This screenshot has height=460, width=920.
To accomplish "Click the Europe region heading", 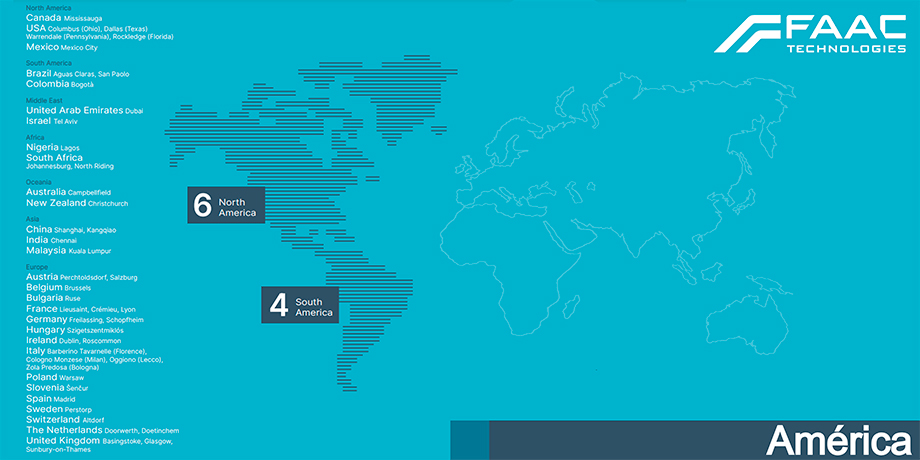I will (x=38, y=267).
